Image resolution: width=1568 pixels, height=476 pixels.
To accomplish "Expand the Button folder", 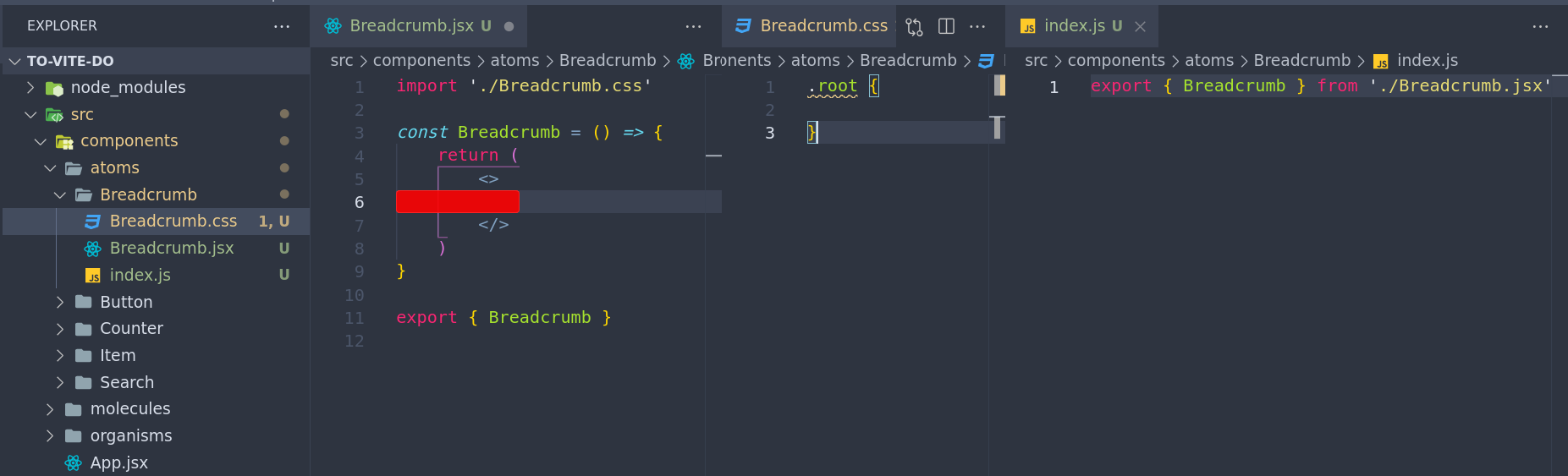I will coord(60,302).
